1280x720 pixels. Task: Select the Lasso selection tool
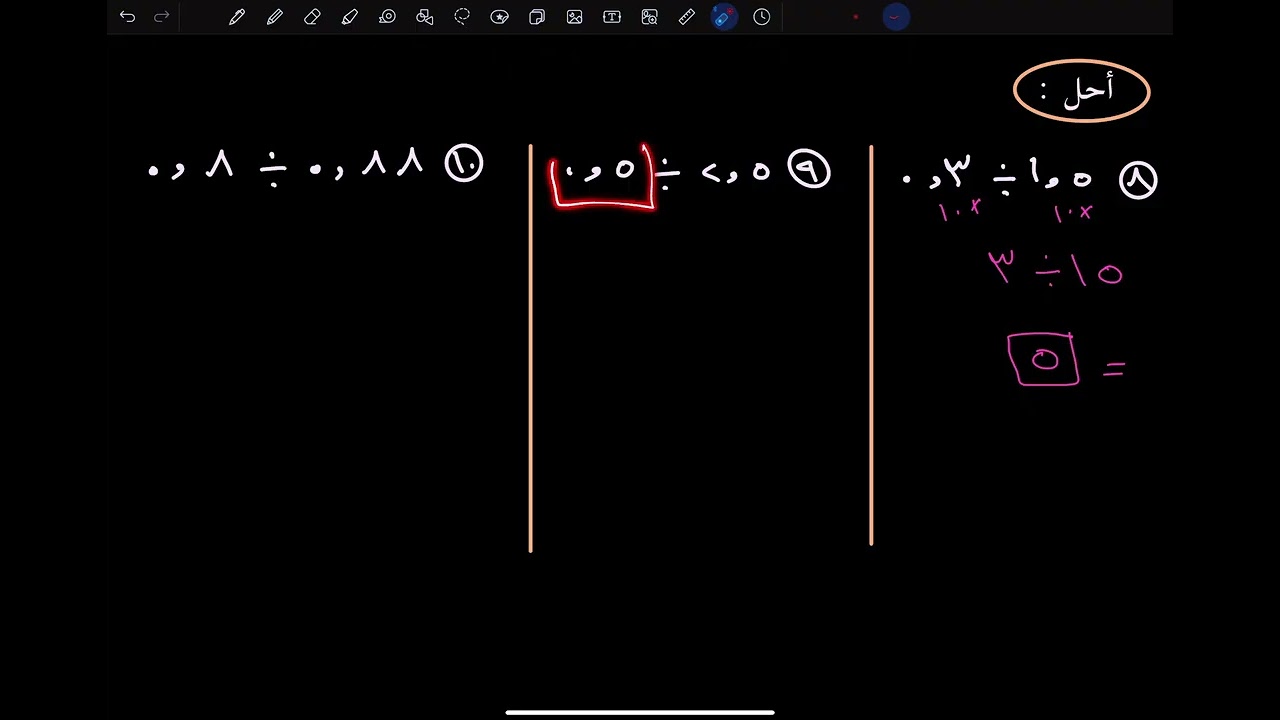tap(462, 17)
